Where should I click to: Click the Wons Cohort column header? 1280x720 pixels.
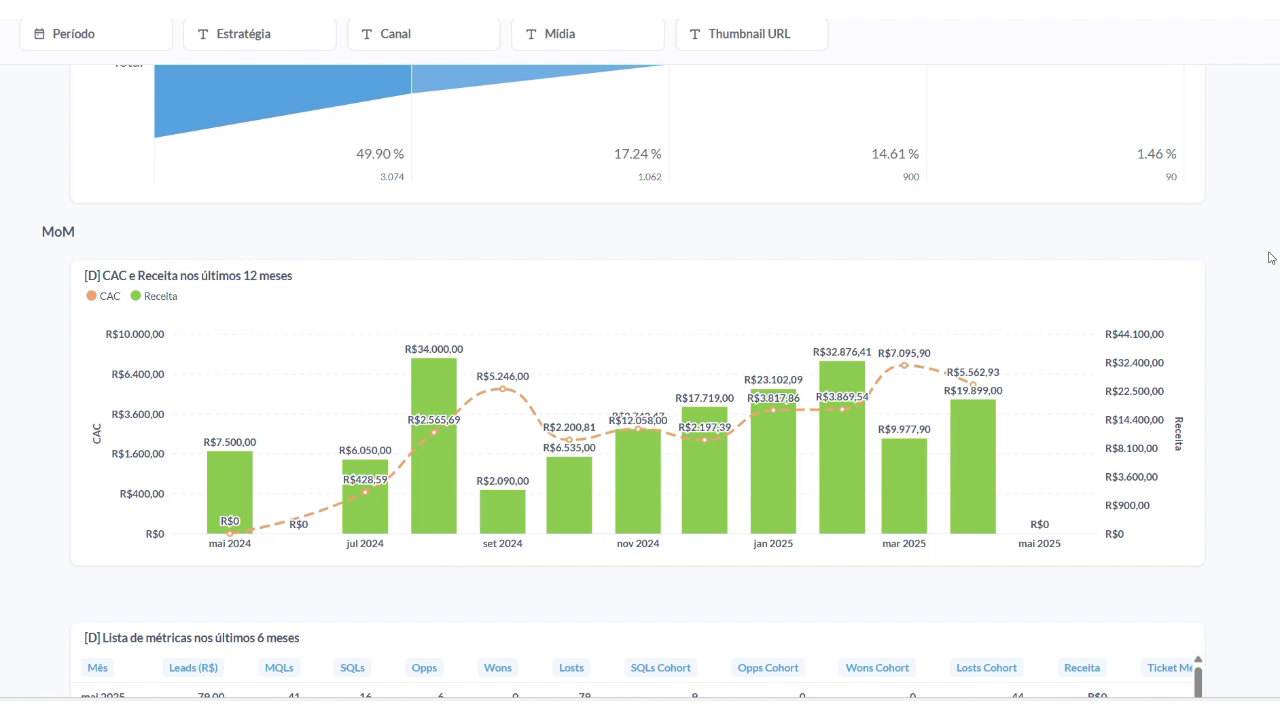click(x=877, y=668)
